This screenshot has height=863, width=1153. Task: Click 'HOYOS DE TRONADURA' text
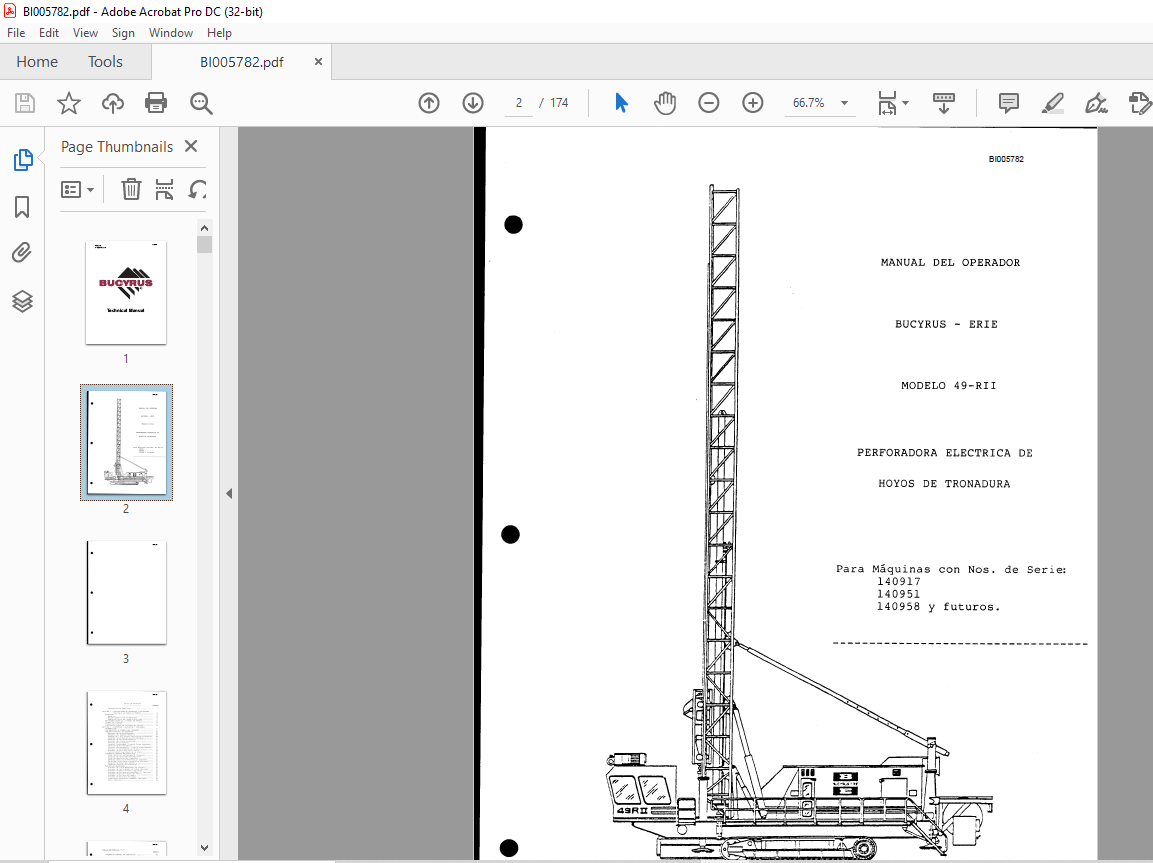click(x=944, y=484)
